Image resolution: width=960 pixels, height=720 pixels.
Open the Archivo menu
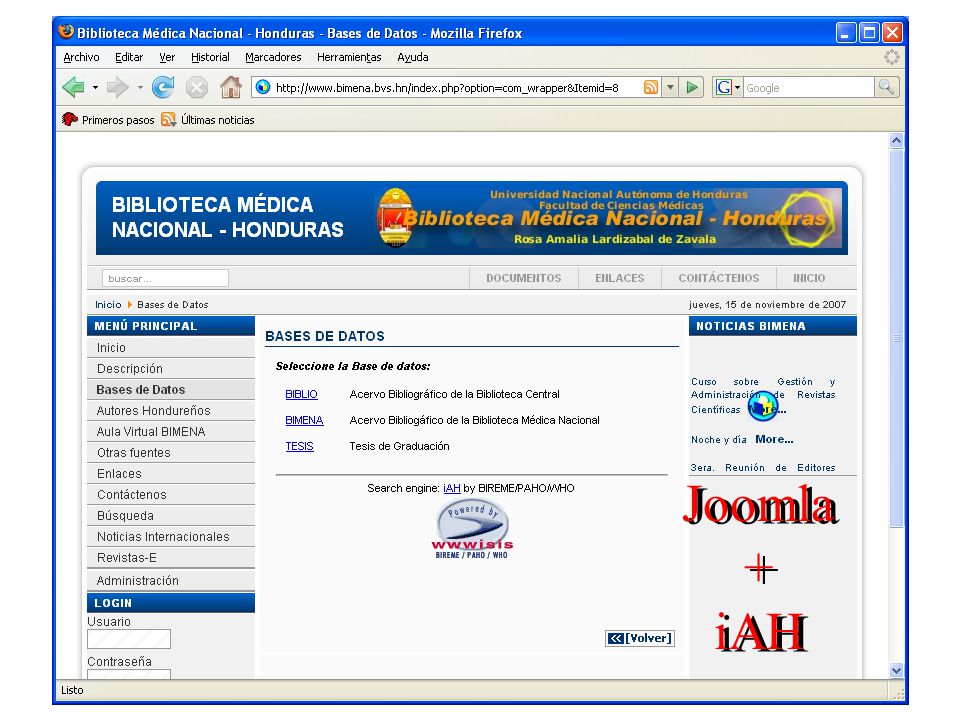coord(81,57)
